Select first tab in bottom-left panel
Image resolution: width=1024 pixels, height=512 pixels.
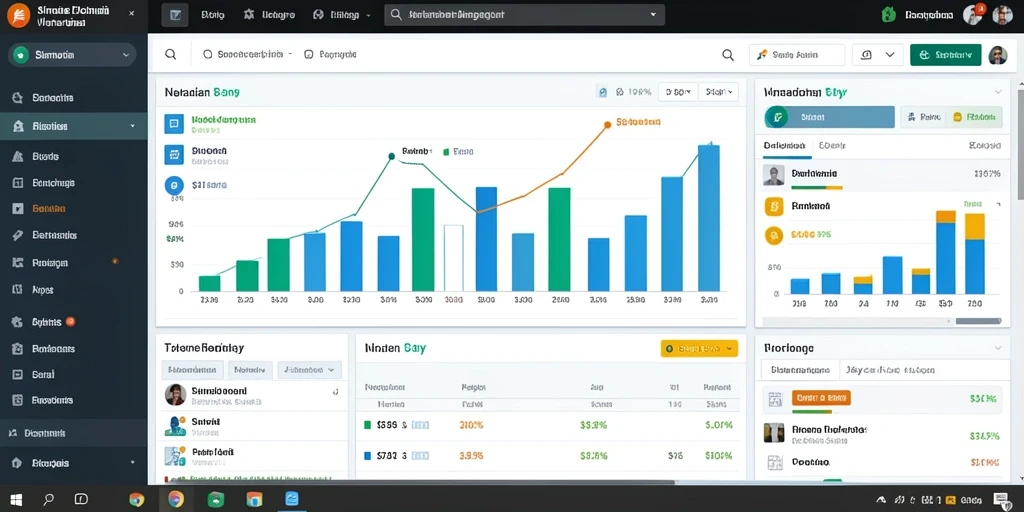coord(193,370)
